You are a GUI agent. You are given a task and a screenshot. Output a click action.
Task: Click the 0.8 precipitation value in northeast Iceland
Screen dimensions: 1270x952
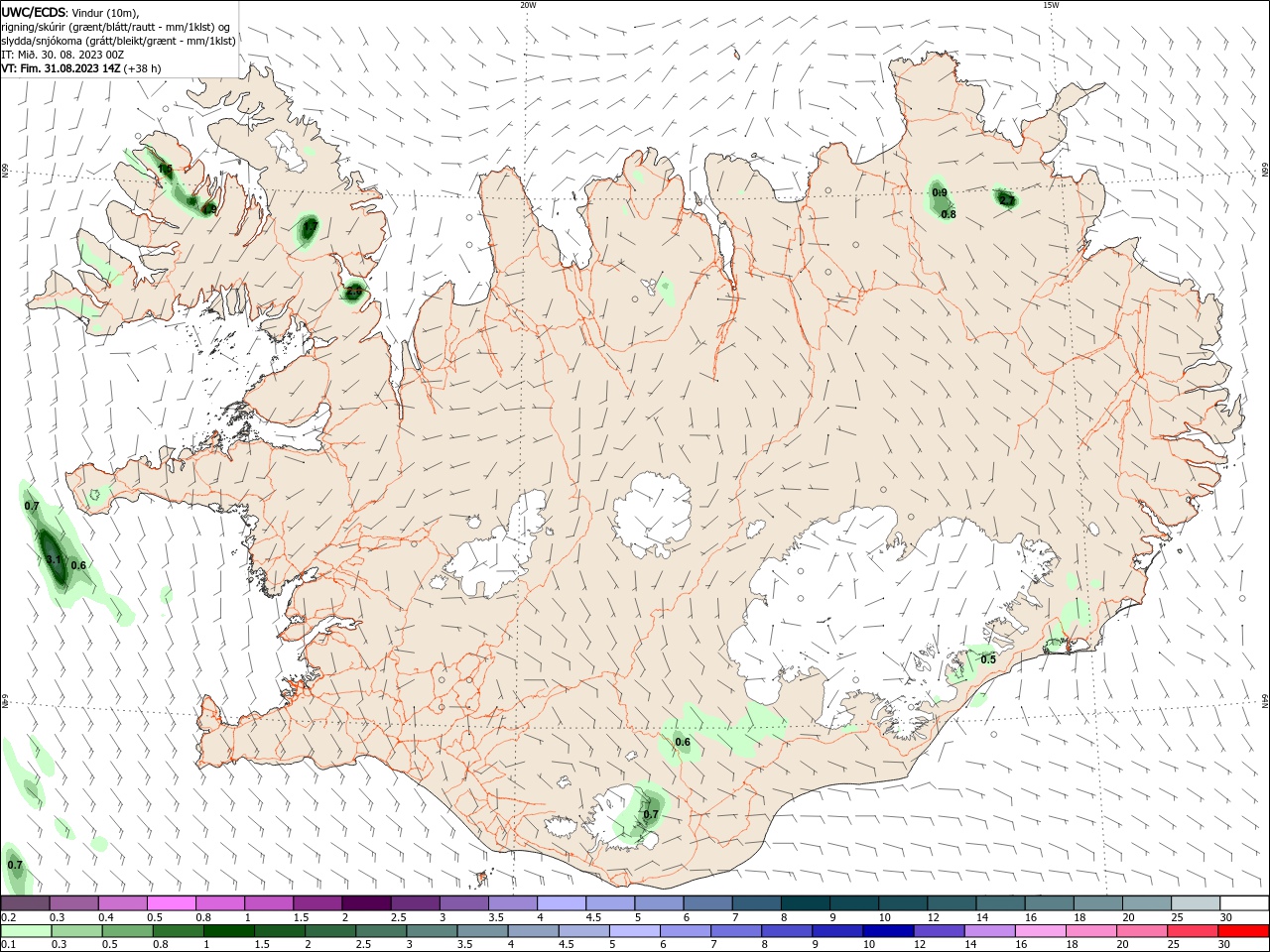pos(949,214)
